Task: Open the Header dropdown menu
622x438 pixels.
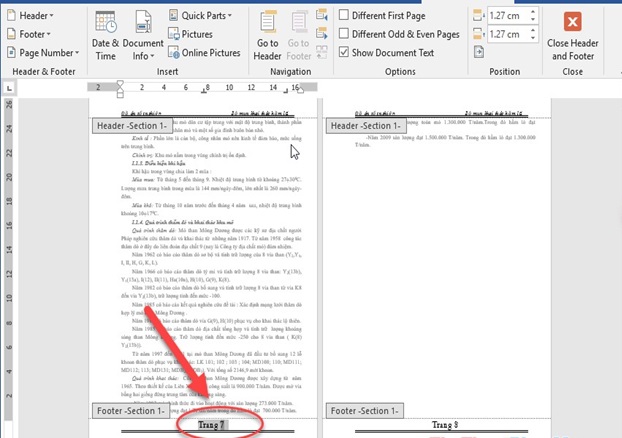Action: (x=31, y=15)
